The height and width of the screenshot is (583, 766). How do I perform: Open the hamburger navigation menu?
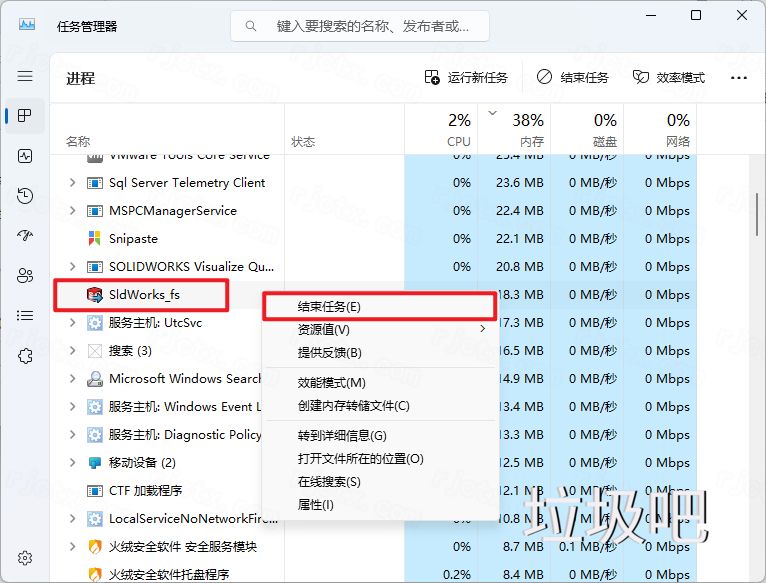(25, 76)
